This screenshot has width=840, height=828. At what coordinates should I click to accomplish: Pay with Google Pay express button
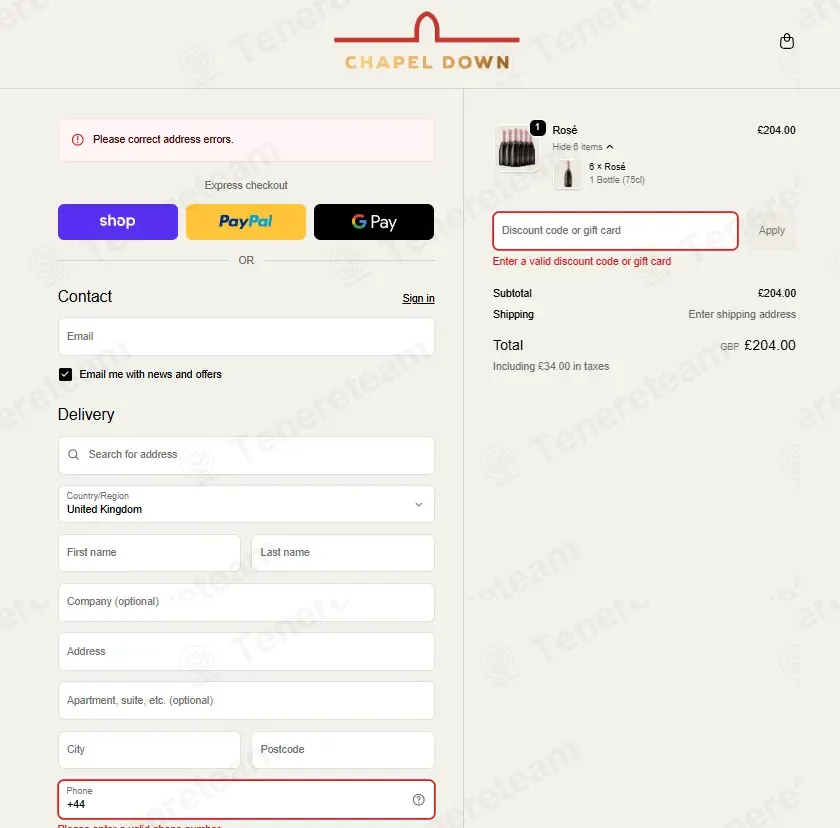tap(374, 222)
